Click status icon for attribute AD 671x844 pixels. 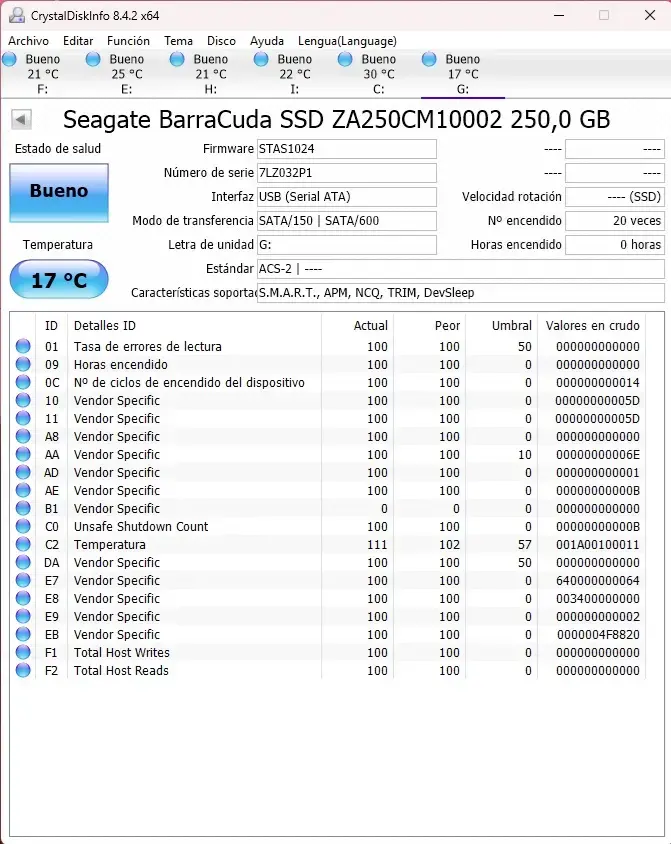[23, 472]
